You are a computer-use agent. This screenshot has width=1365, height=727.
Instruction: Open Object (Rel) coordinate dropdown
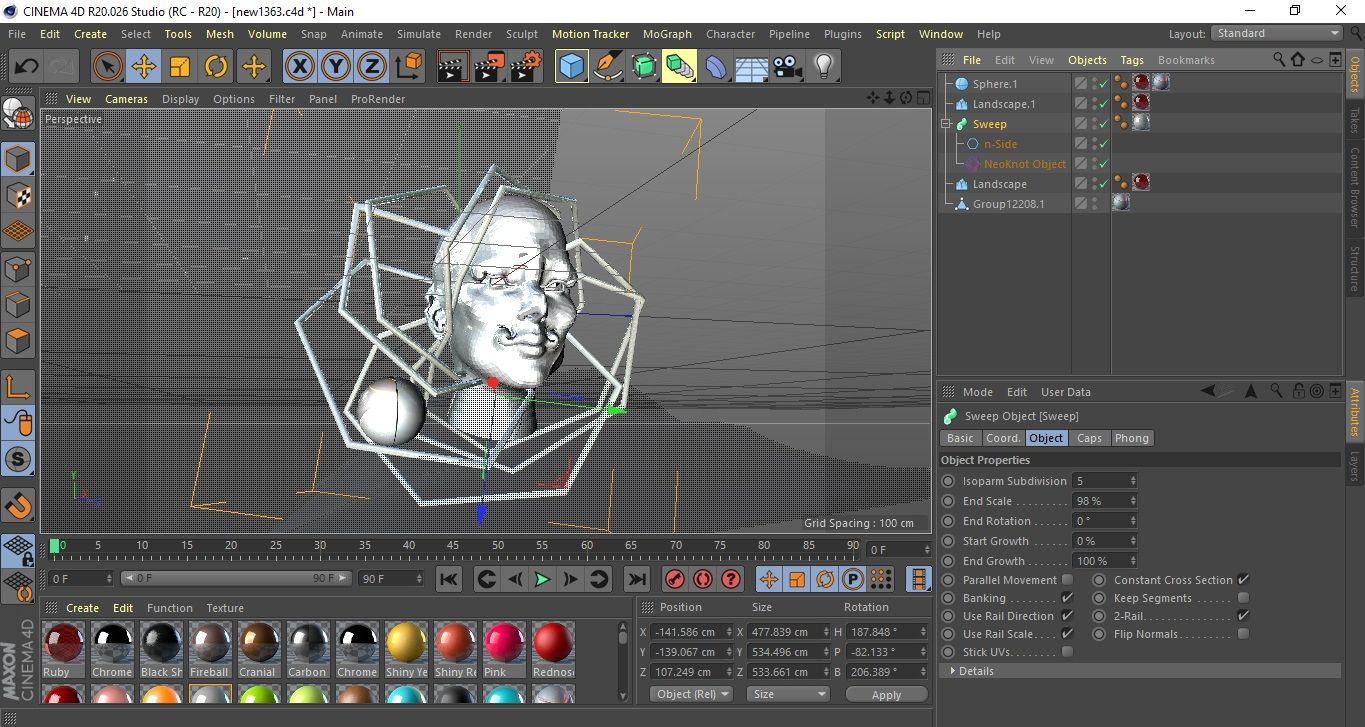pos(691,694)
